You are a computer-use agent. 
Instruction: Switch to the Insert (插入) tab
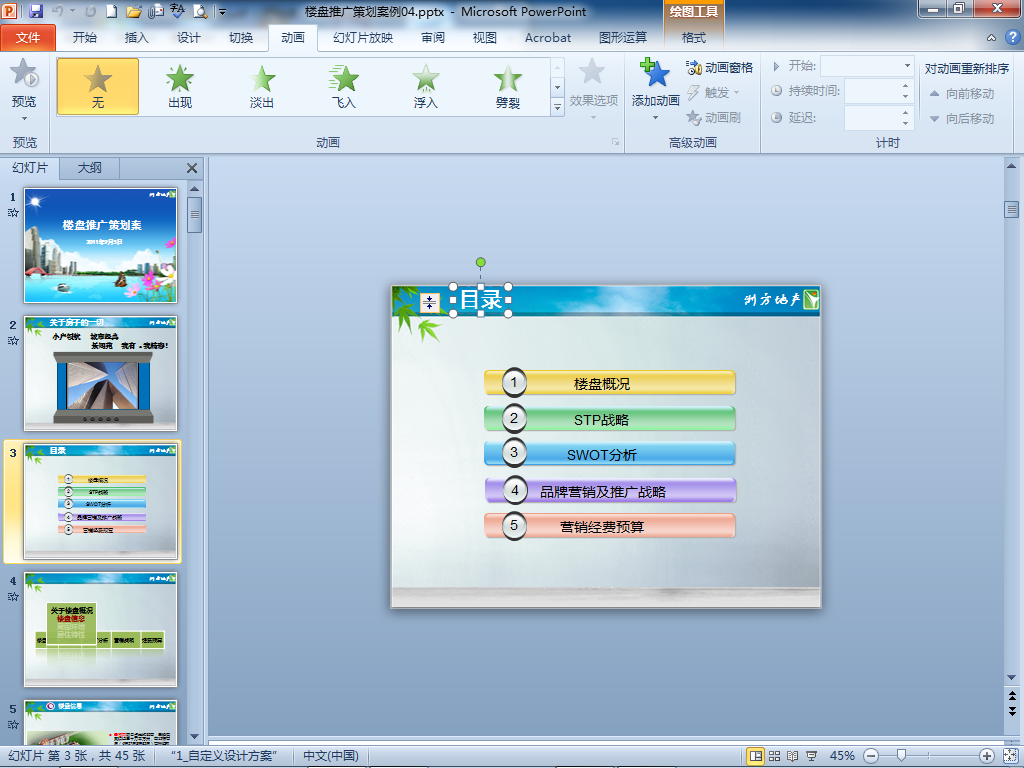(136, 37)
